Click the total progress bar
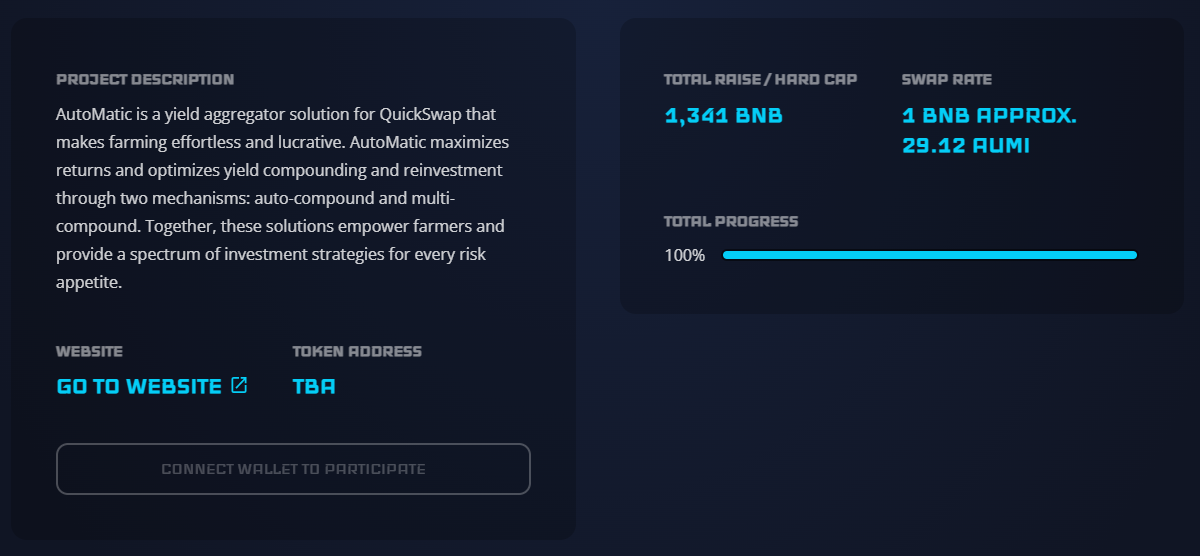 click(x=929, y=255)
